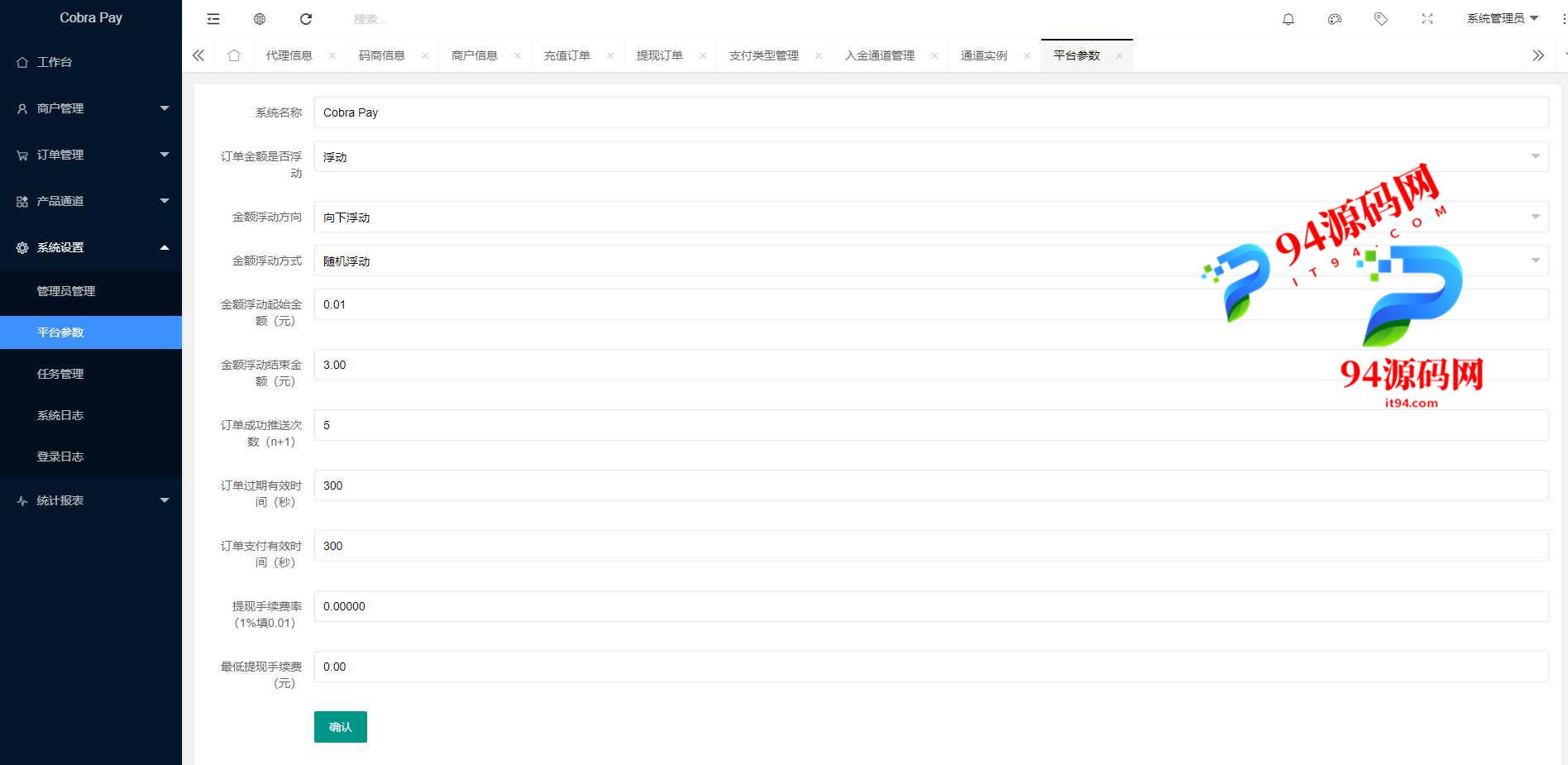Select the 平台参数 tab
Image resolution: width=1568 pixels, height=765 pixels.
1076,55
